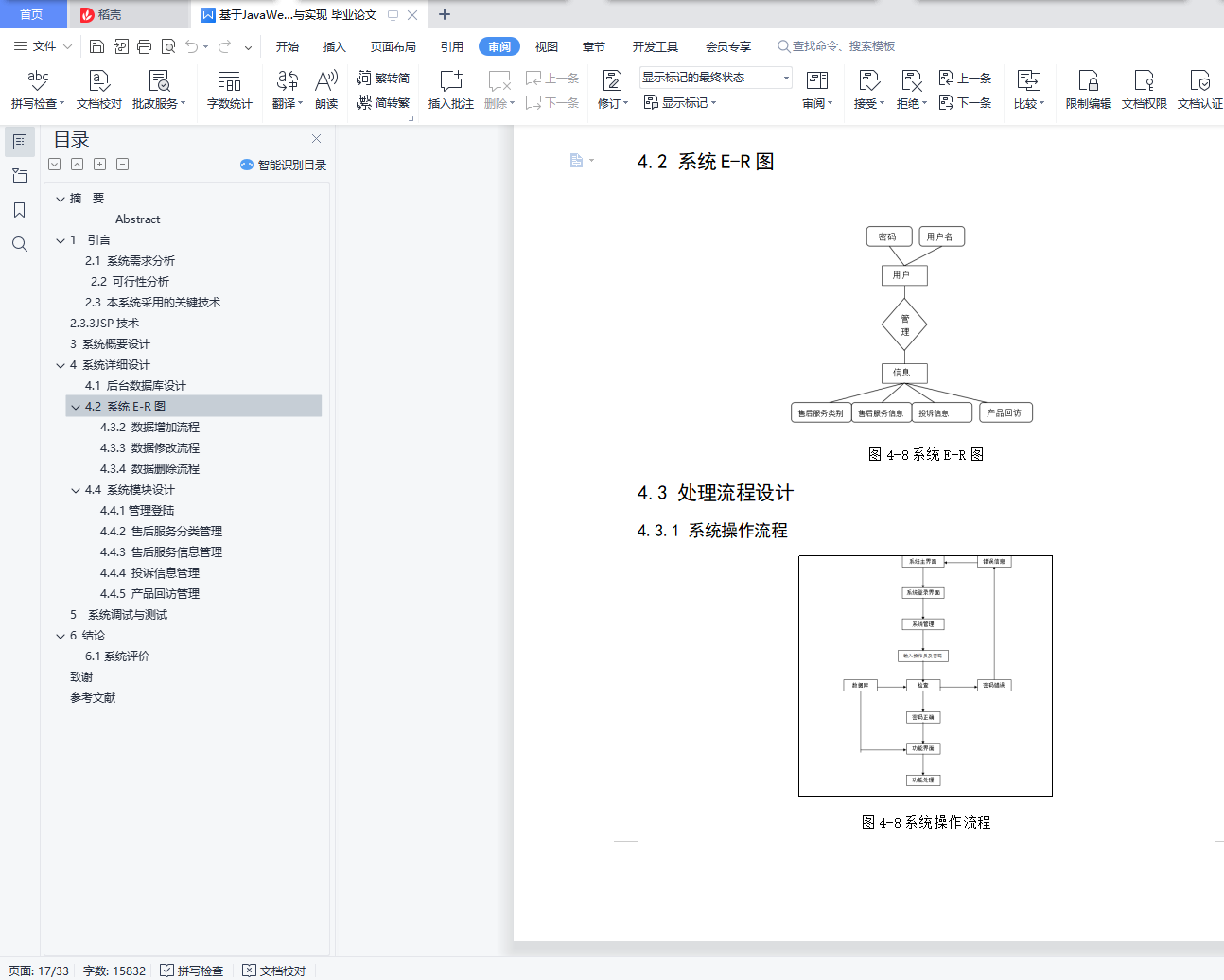Click the plus-box icon in 目录 panel header
1224x980 pixels.
[99, 165]
